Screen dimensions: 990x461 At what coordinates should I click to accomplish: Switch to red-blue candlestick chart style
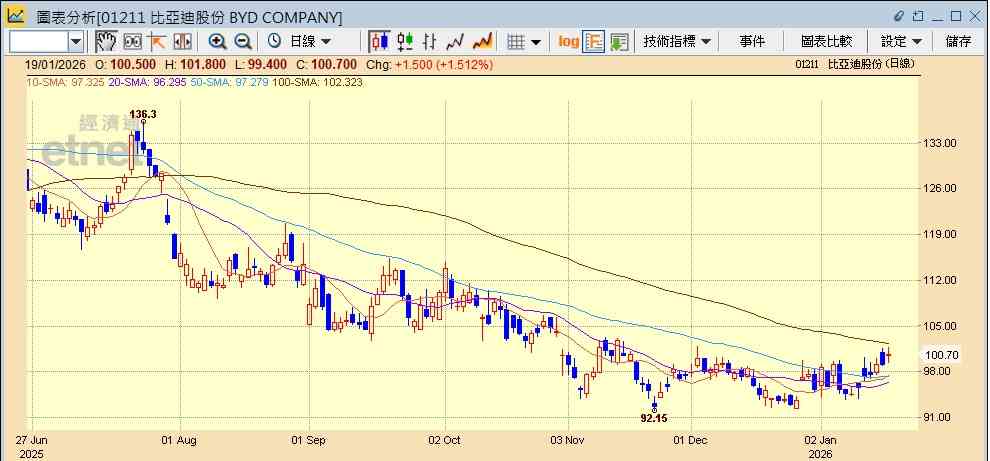[379, 42]
